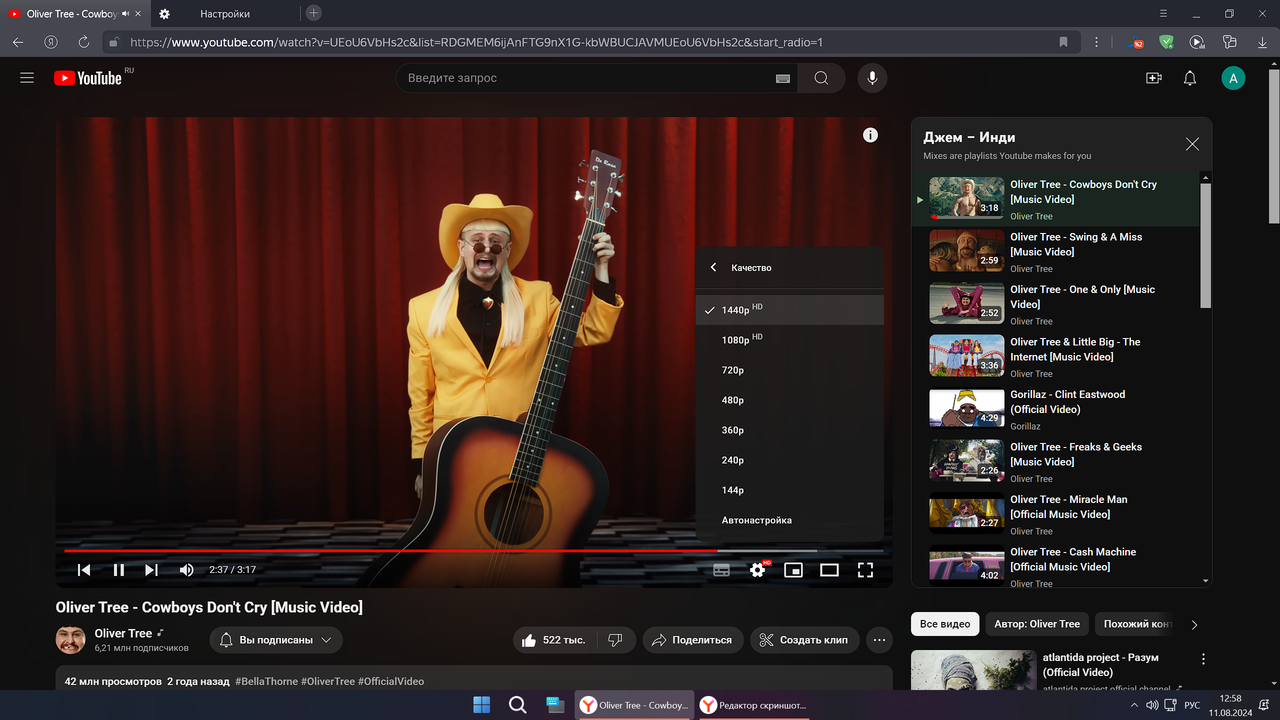Close the Джем – Инди playlist panel
This screenshot has height=720, width=1280.
coord(1192,144)
